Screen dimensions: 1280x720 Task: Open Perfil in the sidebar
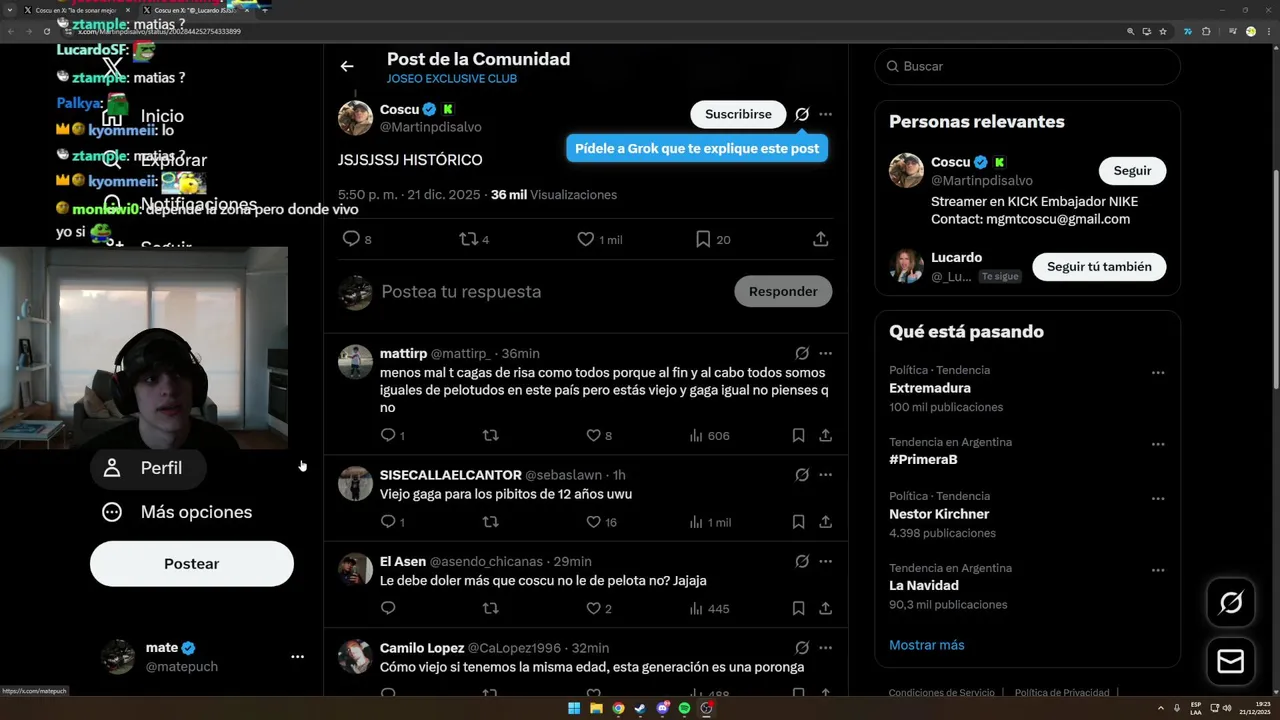pyautogui.click(x=148, y=468)
